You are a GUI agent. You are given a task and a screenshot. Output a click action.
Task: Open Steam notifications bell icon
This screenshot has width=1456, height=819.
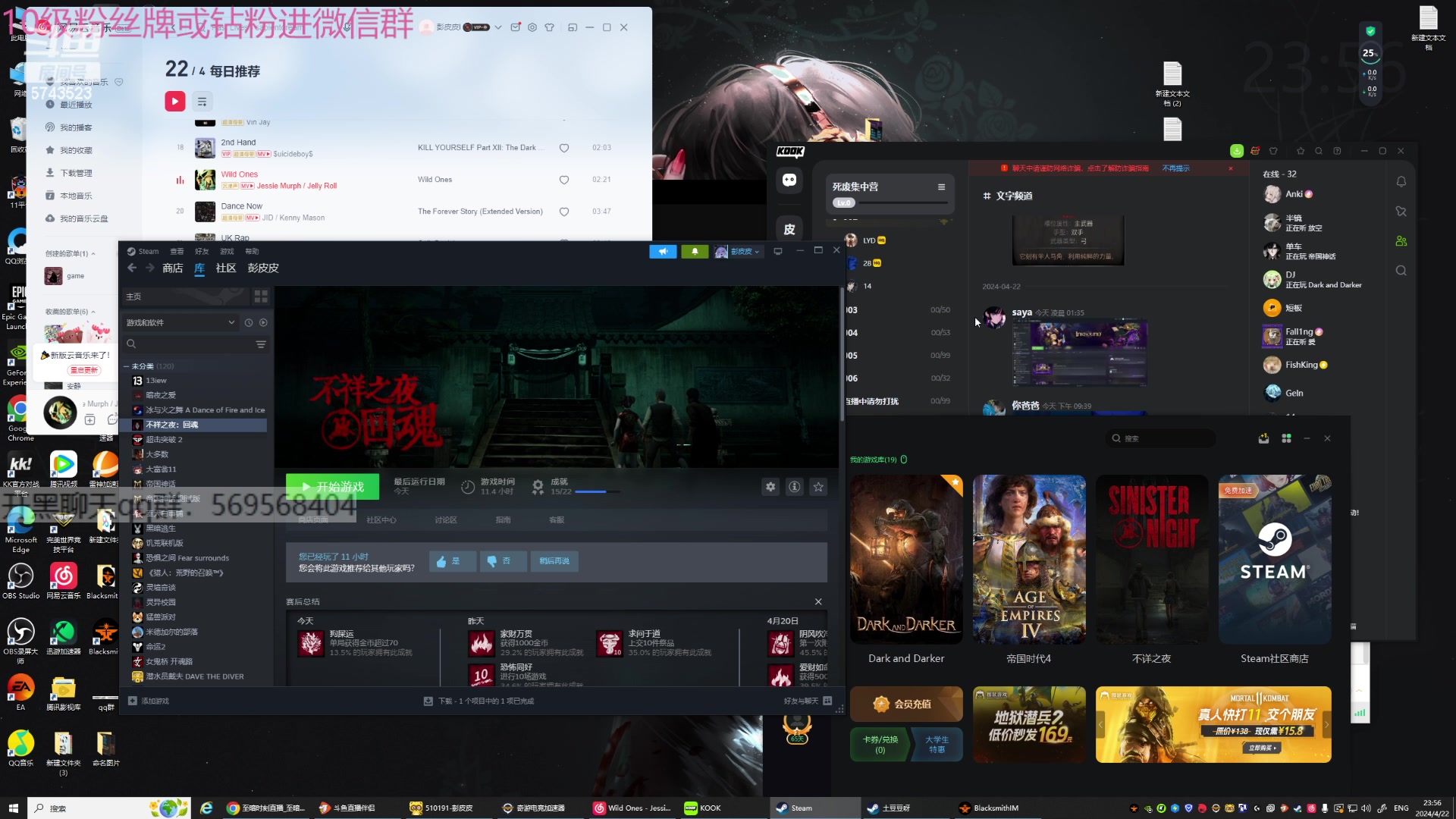695,252
